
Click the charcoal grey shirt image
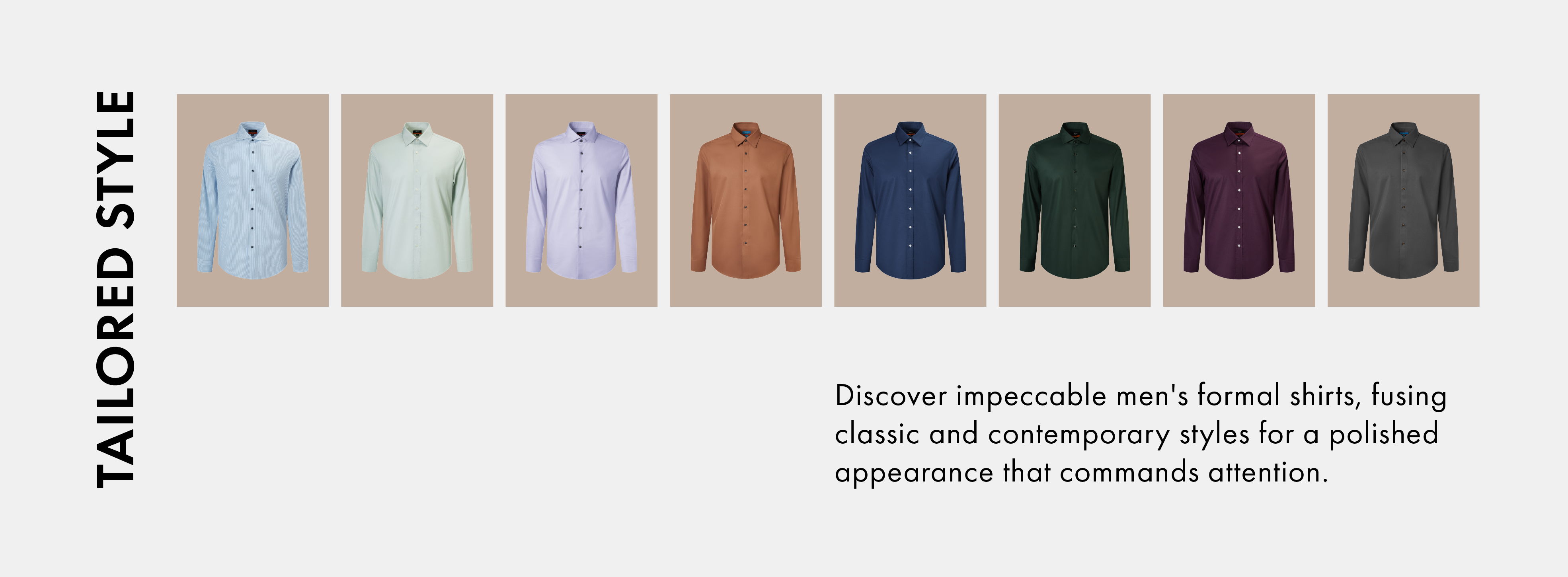click(1403, 200)
